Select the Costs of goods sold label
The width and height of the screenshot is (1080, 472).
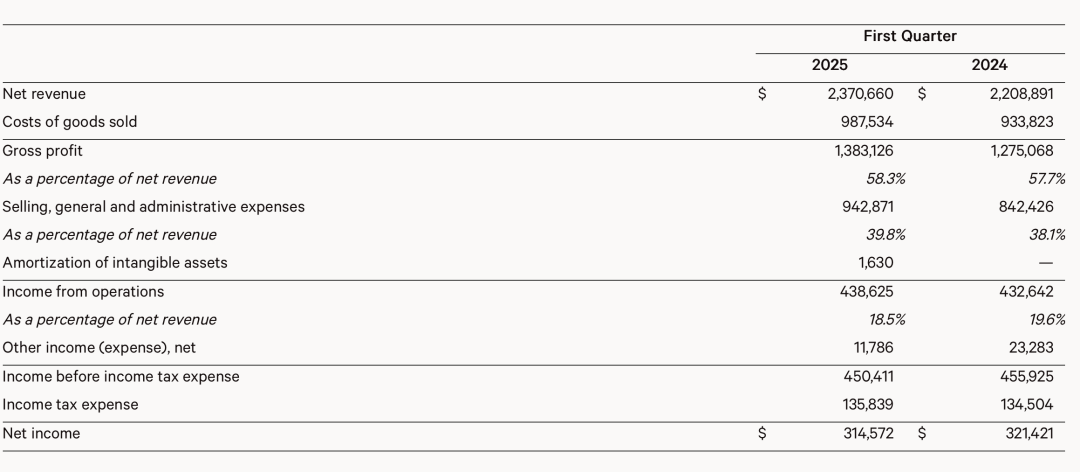coord(70,122)
